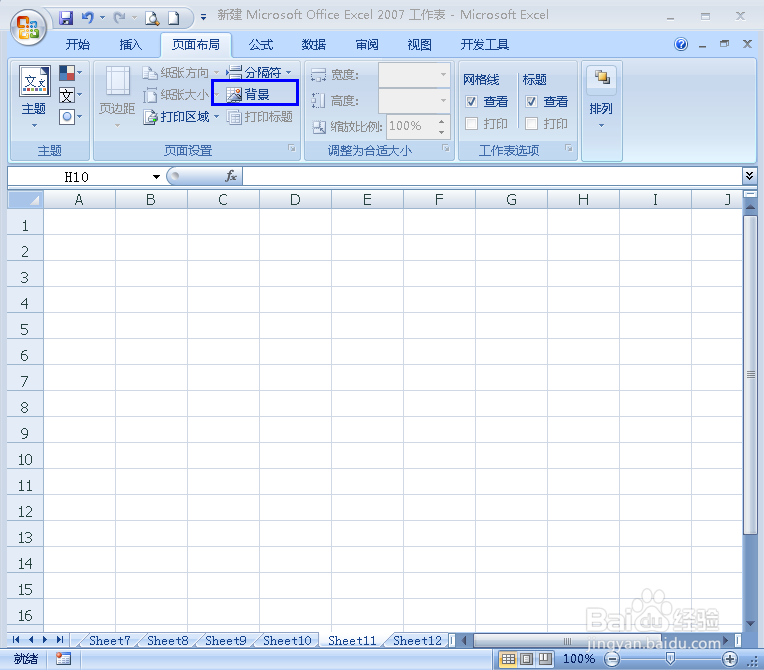Open theme fonts (文) menu
The image size is (764, 670).
click(x=70, y=95)
